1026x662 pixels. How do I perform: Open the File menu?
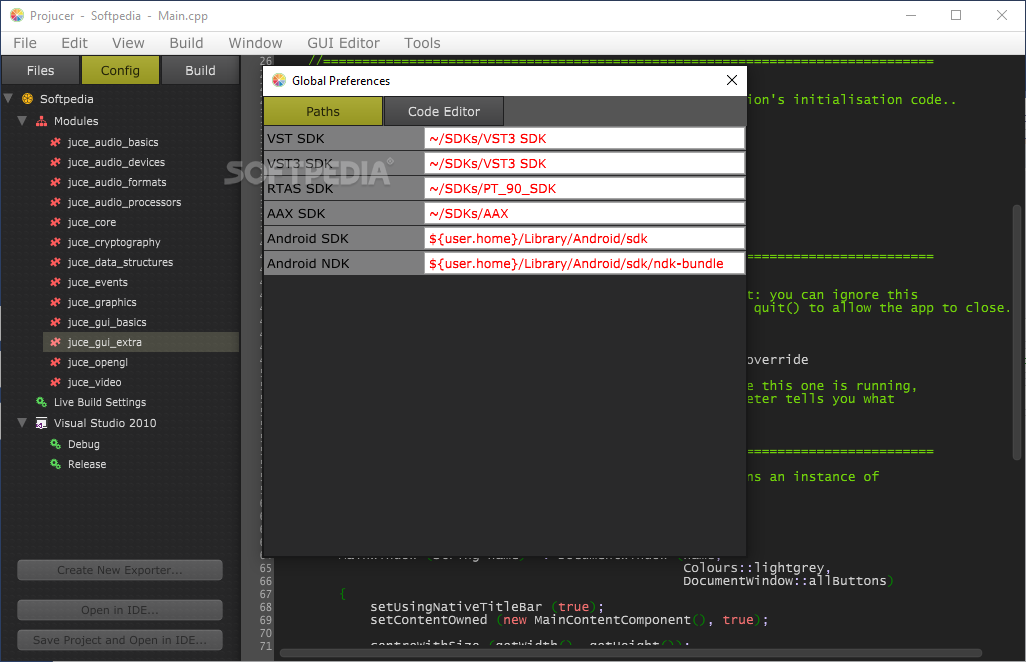[25, 43]
